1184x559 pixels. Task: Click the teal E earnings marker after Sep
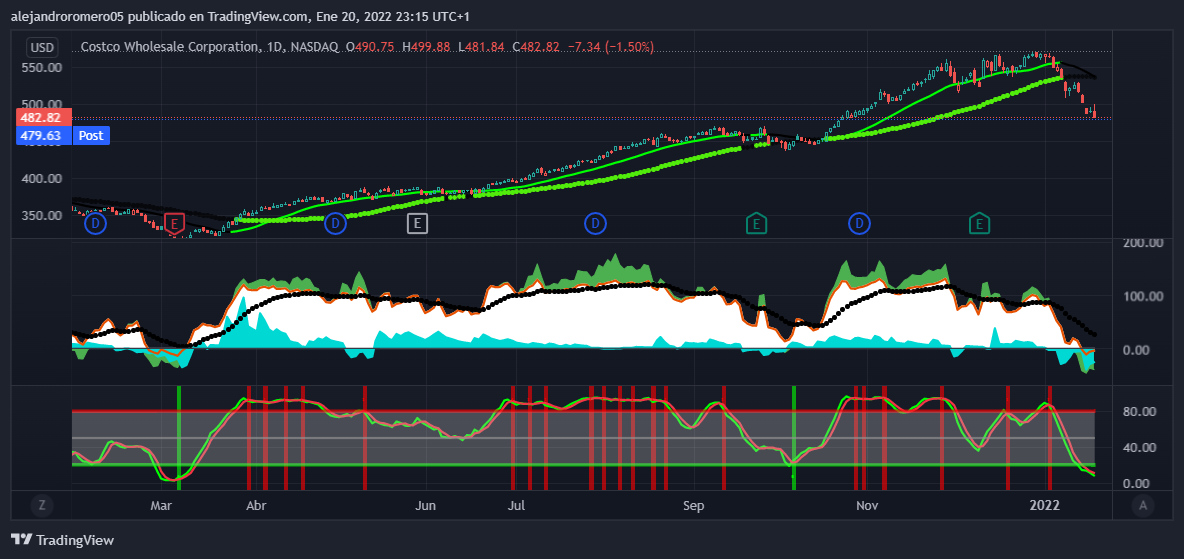[756, 223]
